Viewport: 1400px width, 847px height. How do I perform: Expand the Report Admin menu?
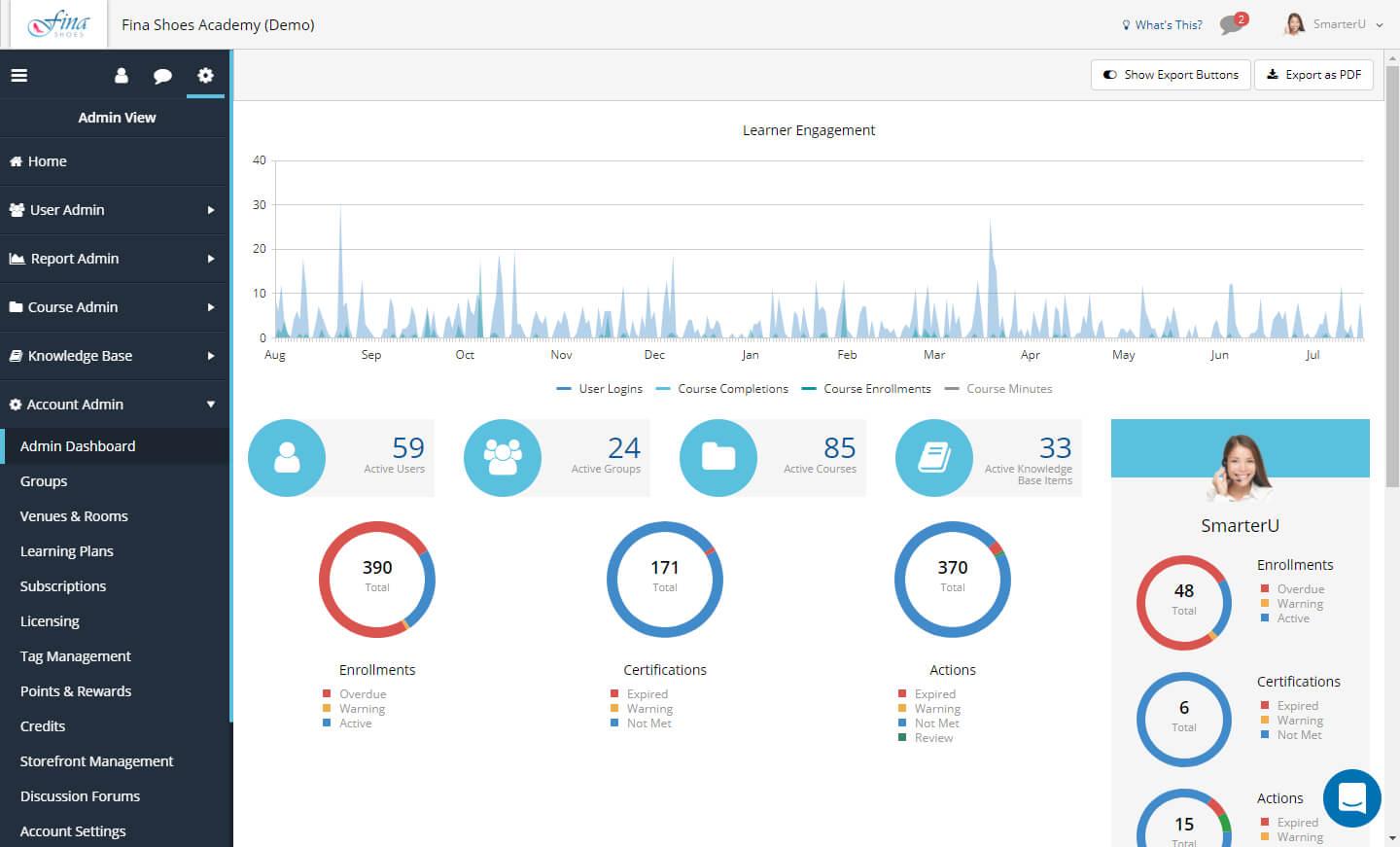[115, 259]
